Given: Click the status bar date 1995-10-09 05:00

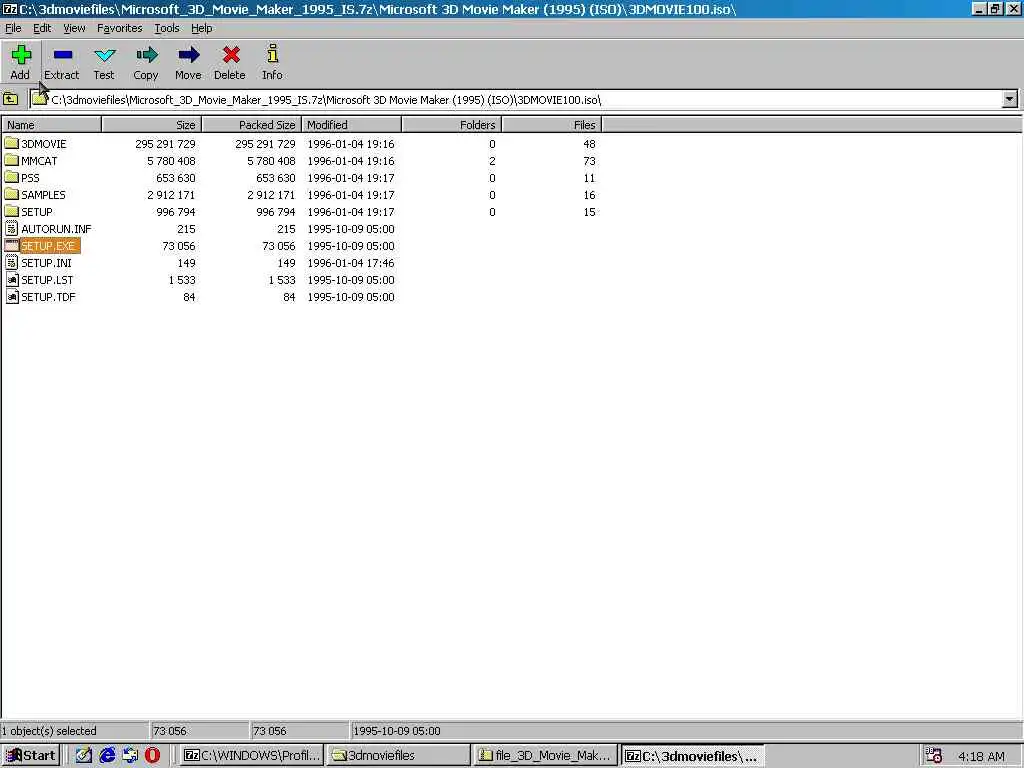Looking at the screenshot, I should tap(396, 730).
